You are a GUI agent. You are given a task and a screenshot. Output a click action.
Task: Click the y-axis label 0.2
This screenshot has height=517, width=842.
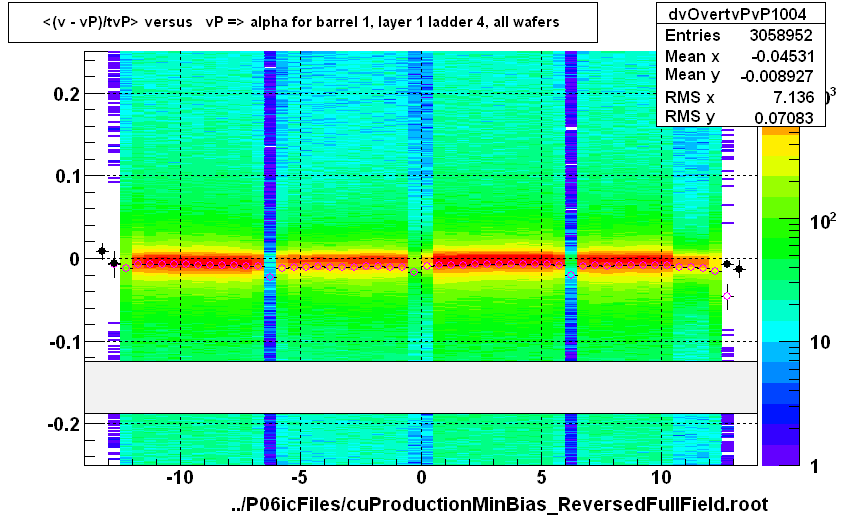coord(67,94)
